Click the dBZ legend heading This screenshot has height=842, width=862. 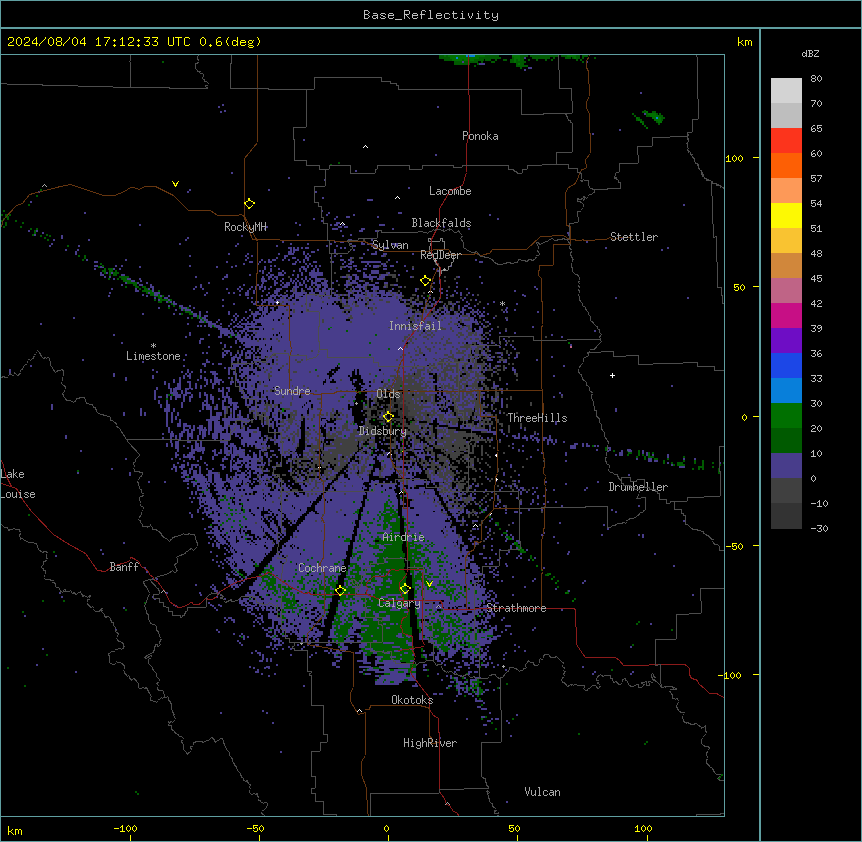(810, 53)
